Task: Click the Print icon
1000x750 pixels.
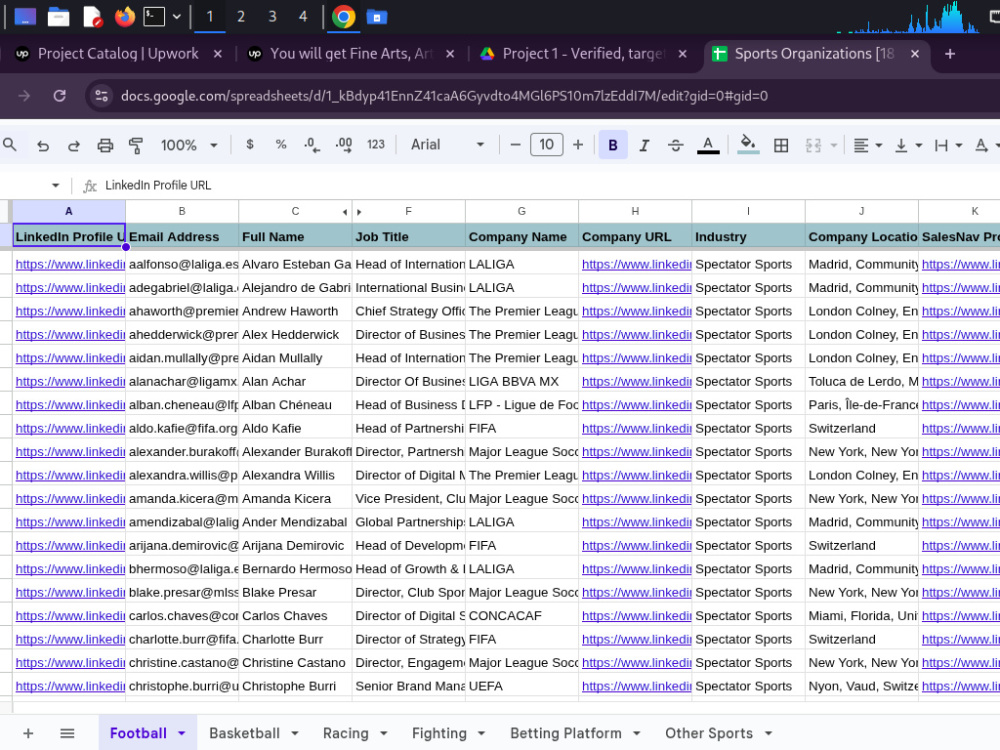Action: tap(105, 145)
